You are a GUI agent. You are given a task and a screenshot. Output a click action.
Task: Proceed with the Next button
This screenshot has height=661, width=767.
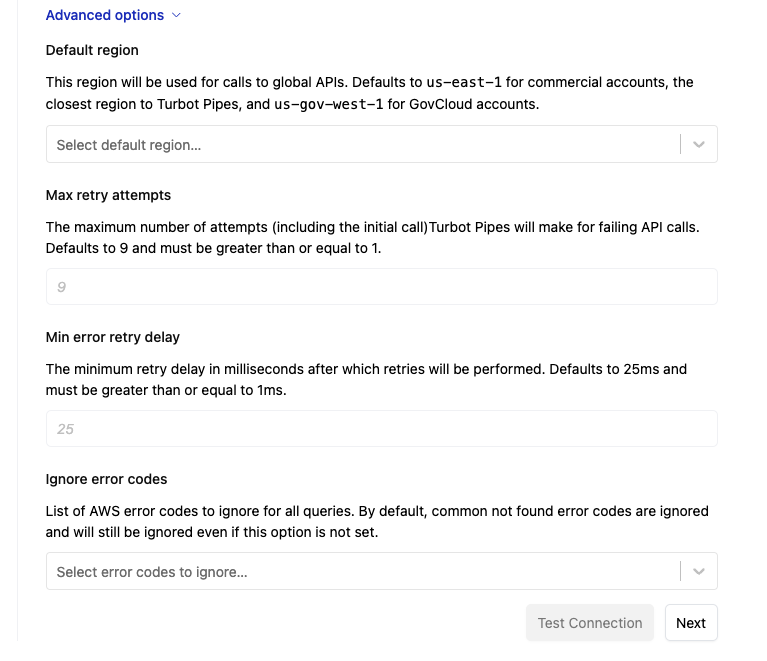691,623
